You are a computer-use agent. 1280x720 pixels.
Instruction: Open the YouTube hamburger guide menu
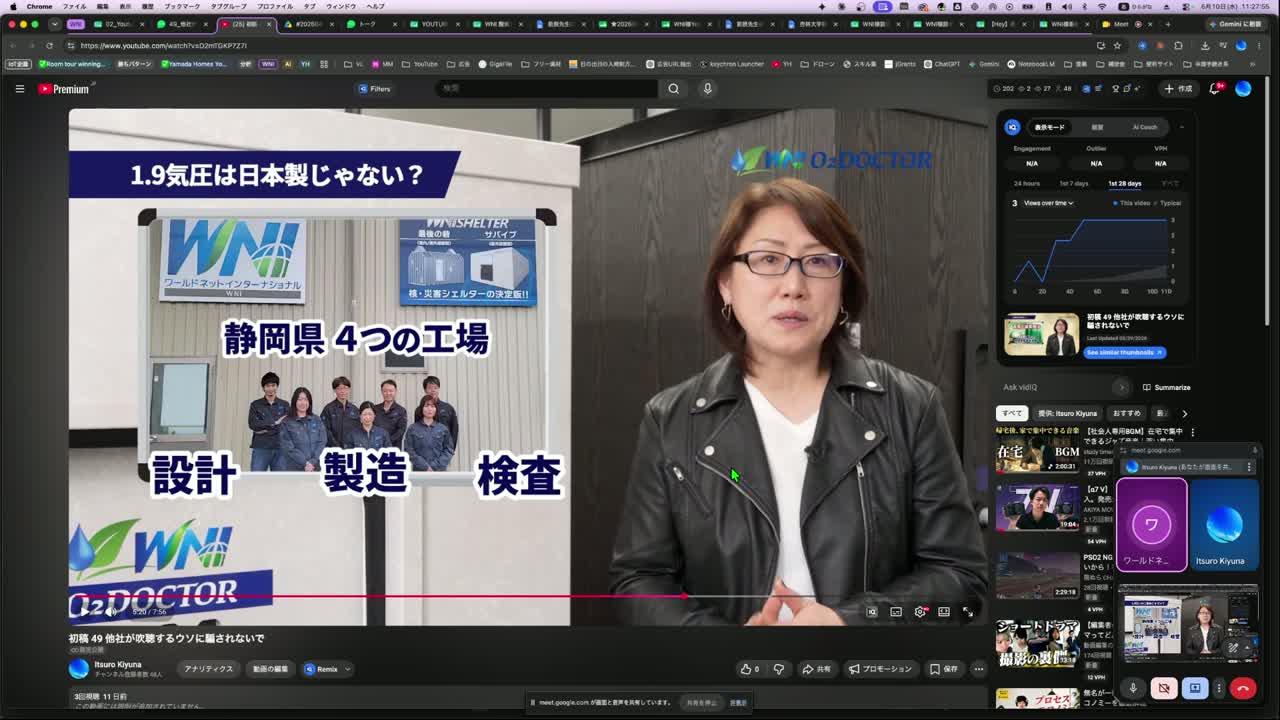coord(19,89)
